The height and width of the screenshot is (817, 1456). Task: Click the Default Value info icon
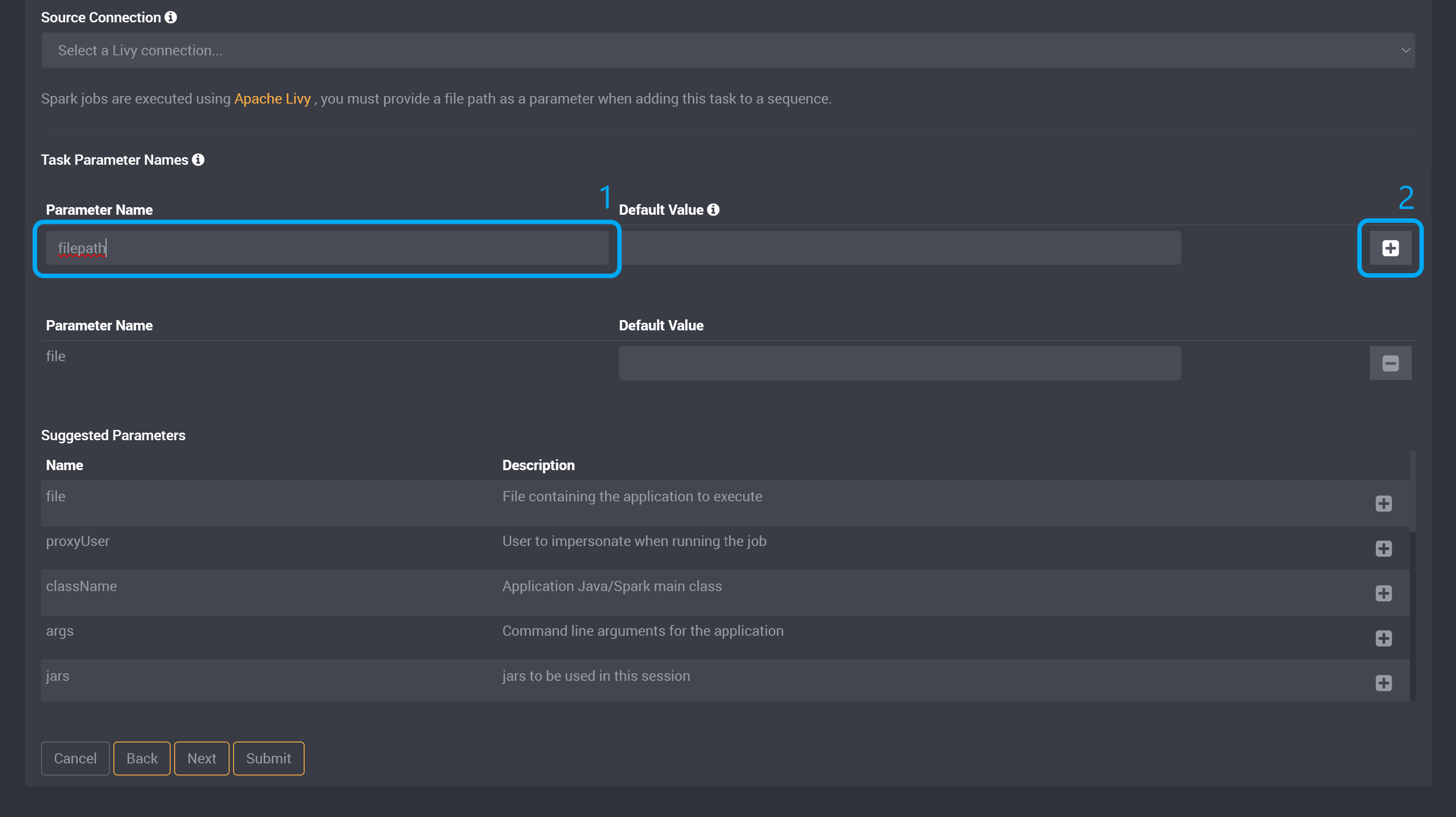713,210
